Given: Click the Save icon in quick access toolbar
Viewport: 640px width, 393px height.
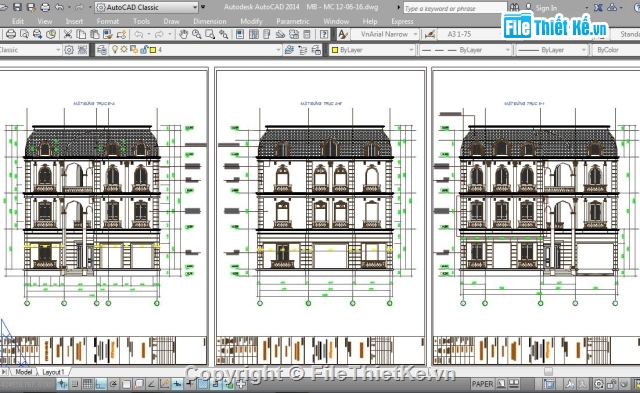Looking at the screenshot, I should (17, 7).
